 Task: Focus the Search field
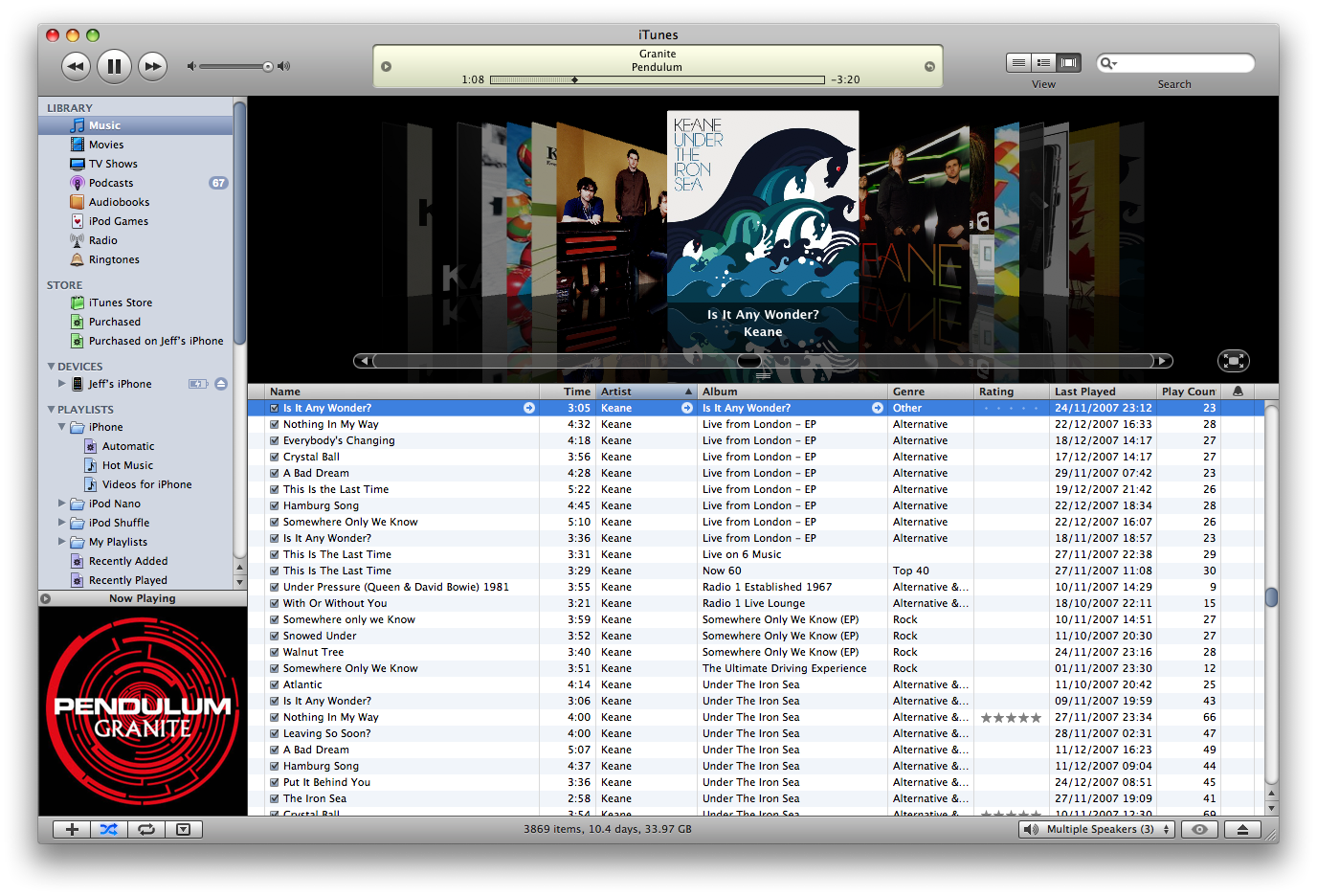point(1175,63)
